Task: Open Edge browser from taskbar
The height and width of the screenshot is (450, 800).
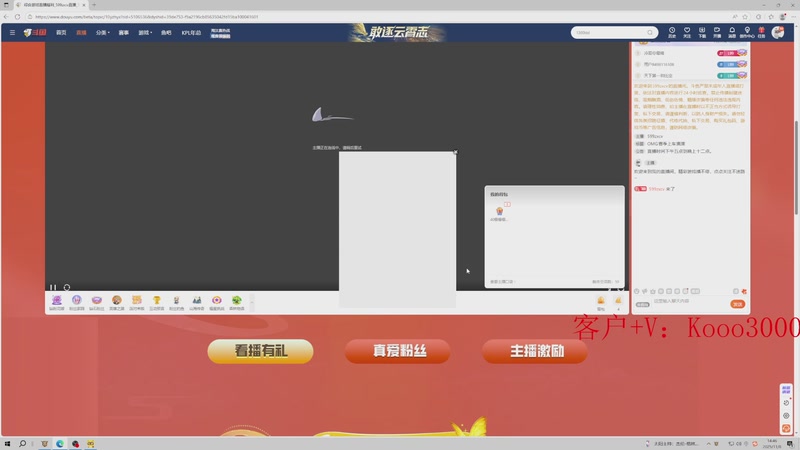Action: 60,444
